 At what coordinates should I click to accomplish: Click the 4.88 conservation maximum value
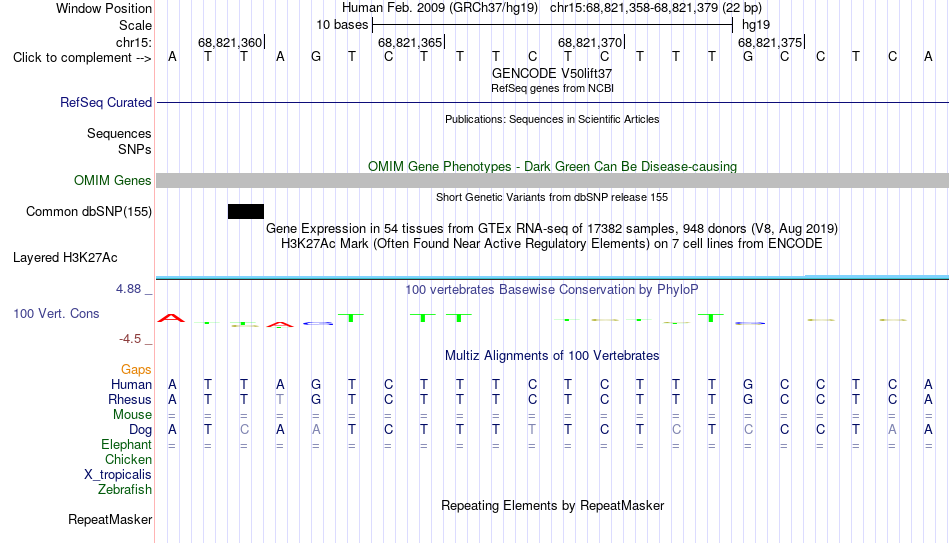128,289
